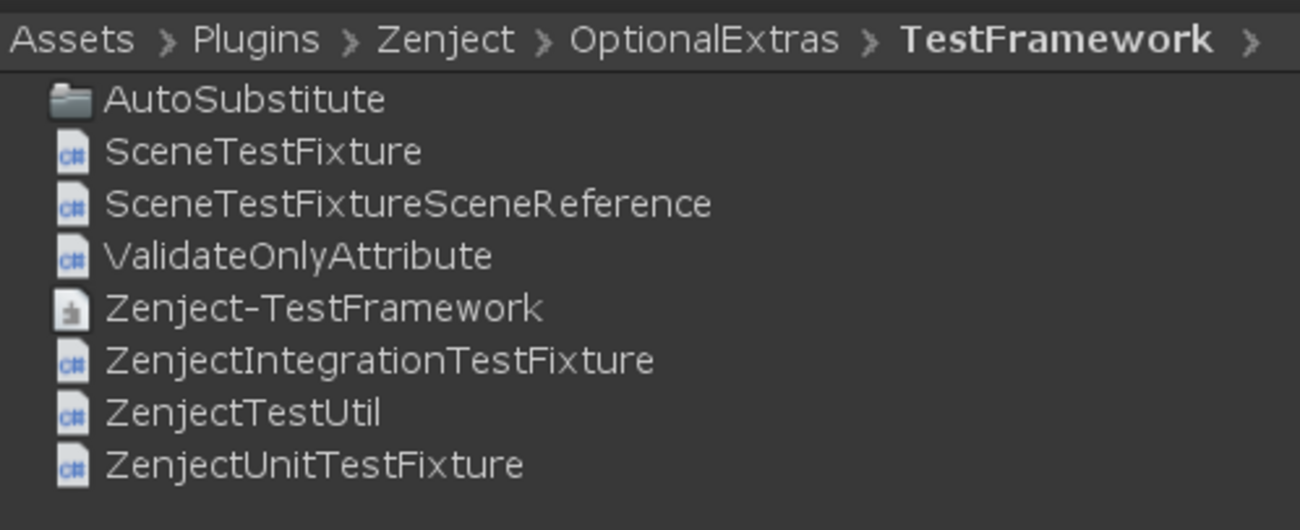This screenshot has height=530, width=1300.
Task: Click the SceneTestFixture C# script icon
Action: 72,153
